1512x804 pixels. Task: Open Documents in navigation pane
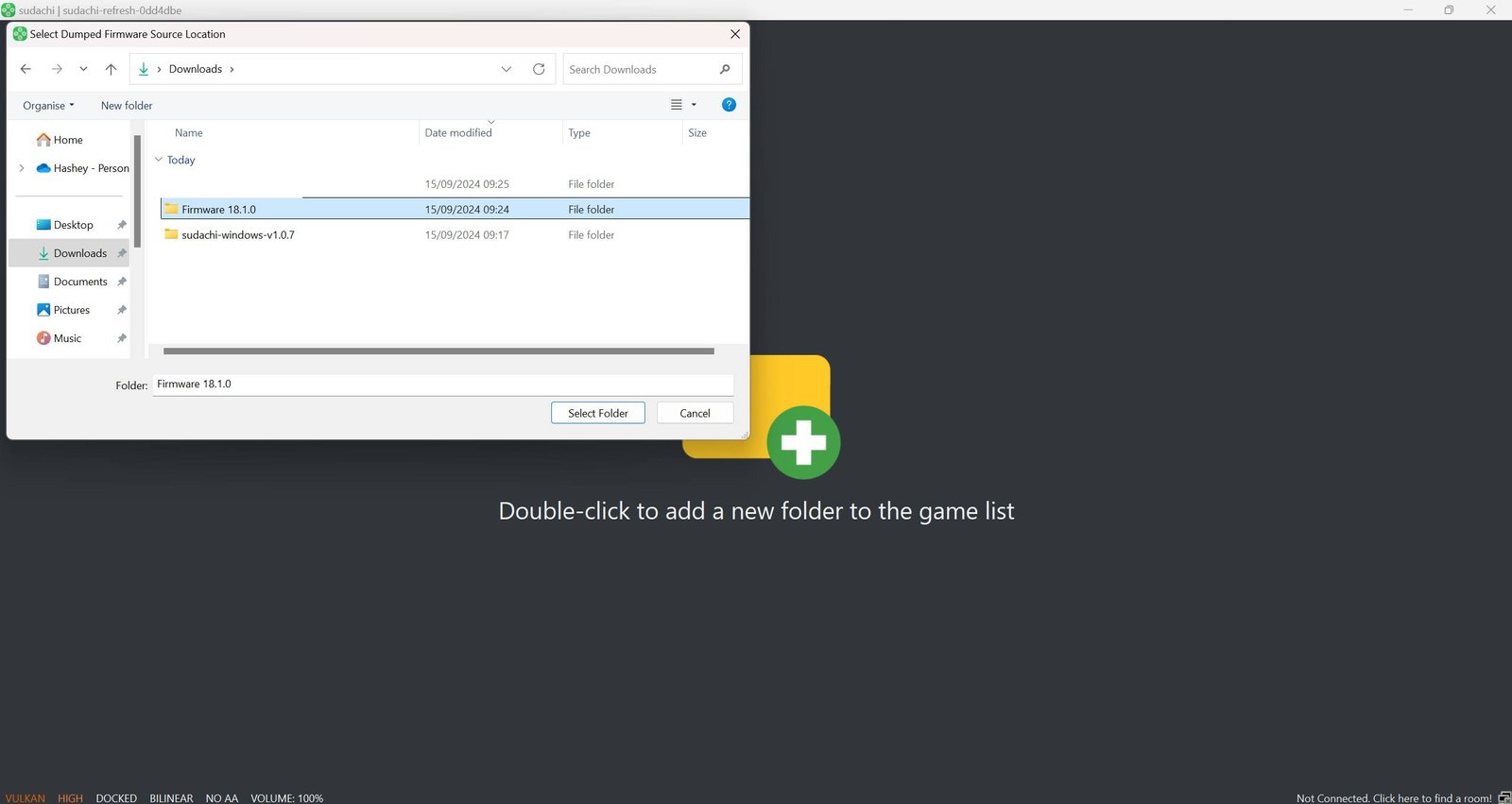[x=80, y=282]
